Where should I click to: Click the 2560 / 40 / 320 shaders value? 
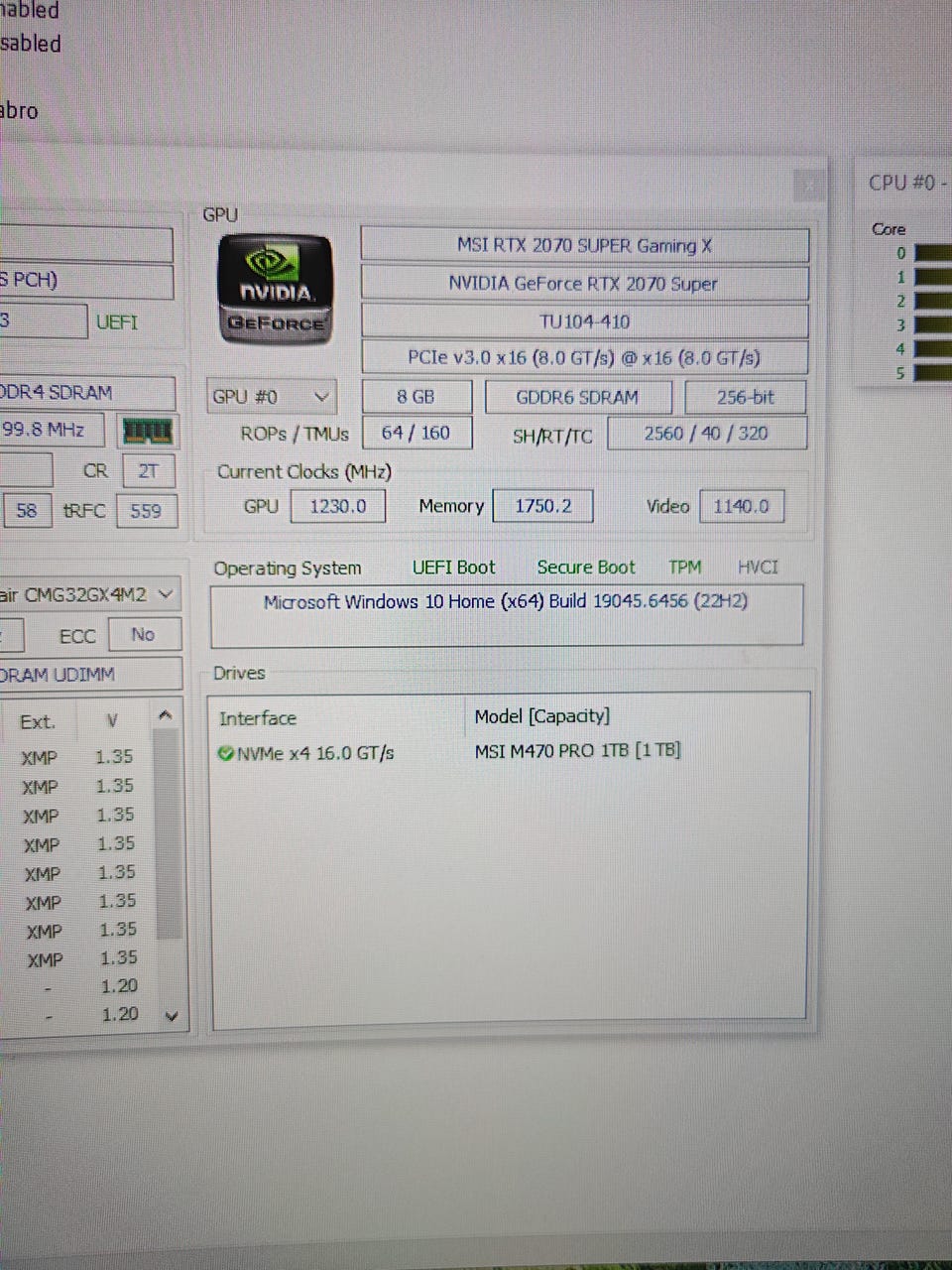[x=707, y=433]
